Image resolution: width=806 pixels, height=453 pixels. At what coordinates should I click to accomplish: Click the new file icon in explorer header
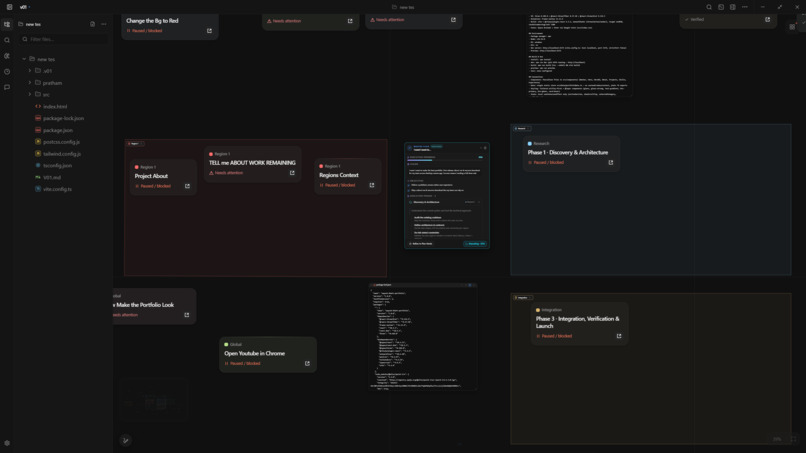pyautogui.click(x=93, y=24)
